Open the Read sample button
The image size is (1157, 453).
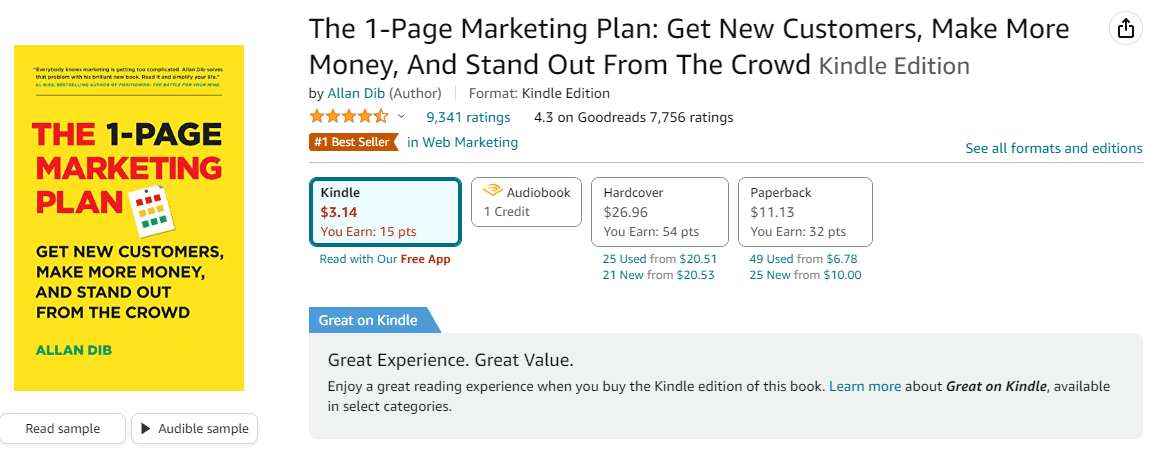tap(63, 429)
